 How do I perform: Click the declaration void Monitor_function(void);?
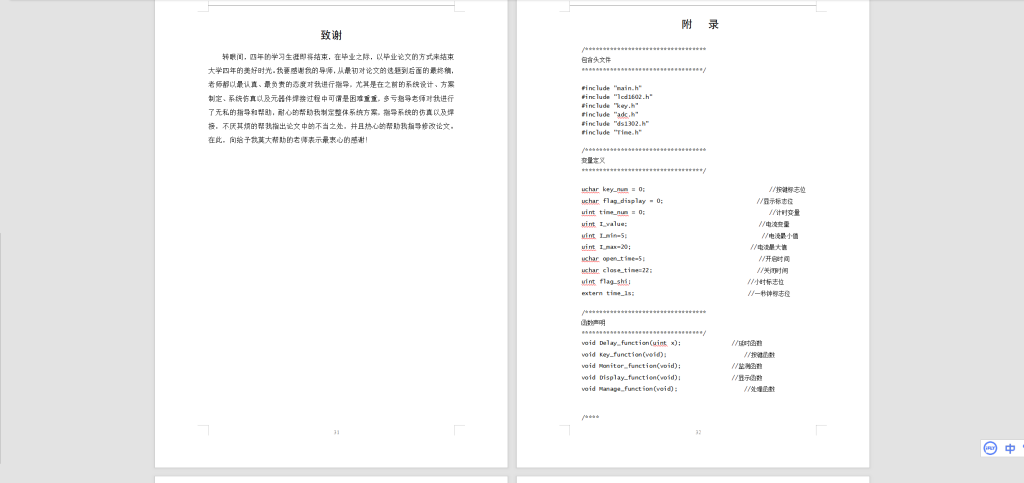click(x=632, y=366)
